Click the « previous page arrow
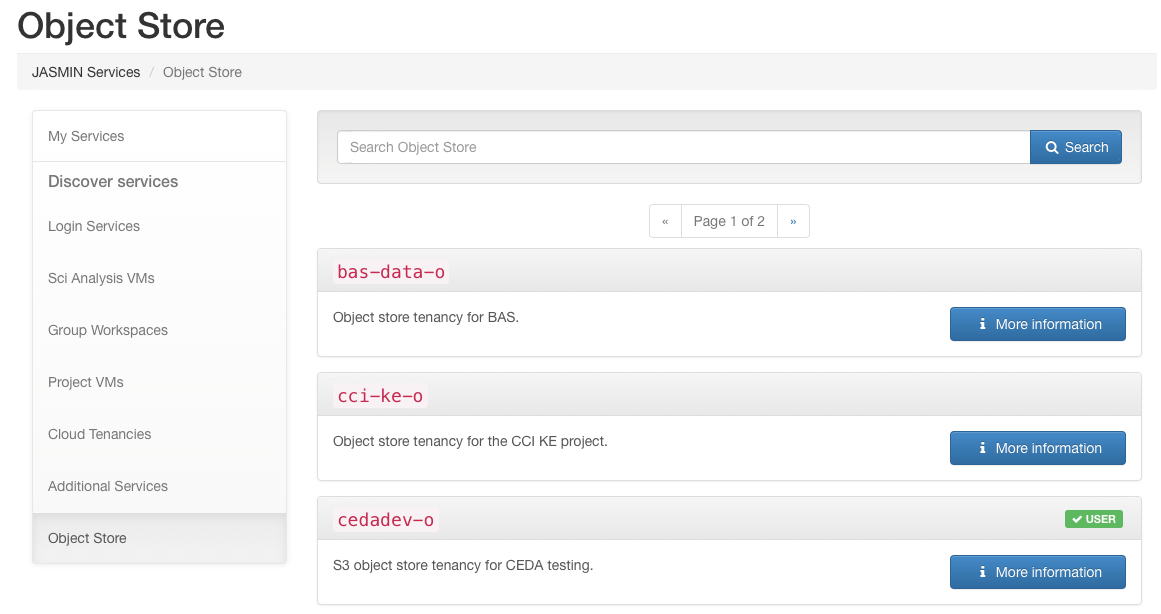Screen dimensions: 1161x614 click(x=665, y=221)
